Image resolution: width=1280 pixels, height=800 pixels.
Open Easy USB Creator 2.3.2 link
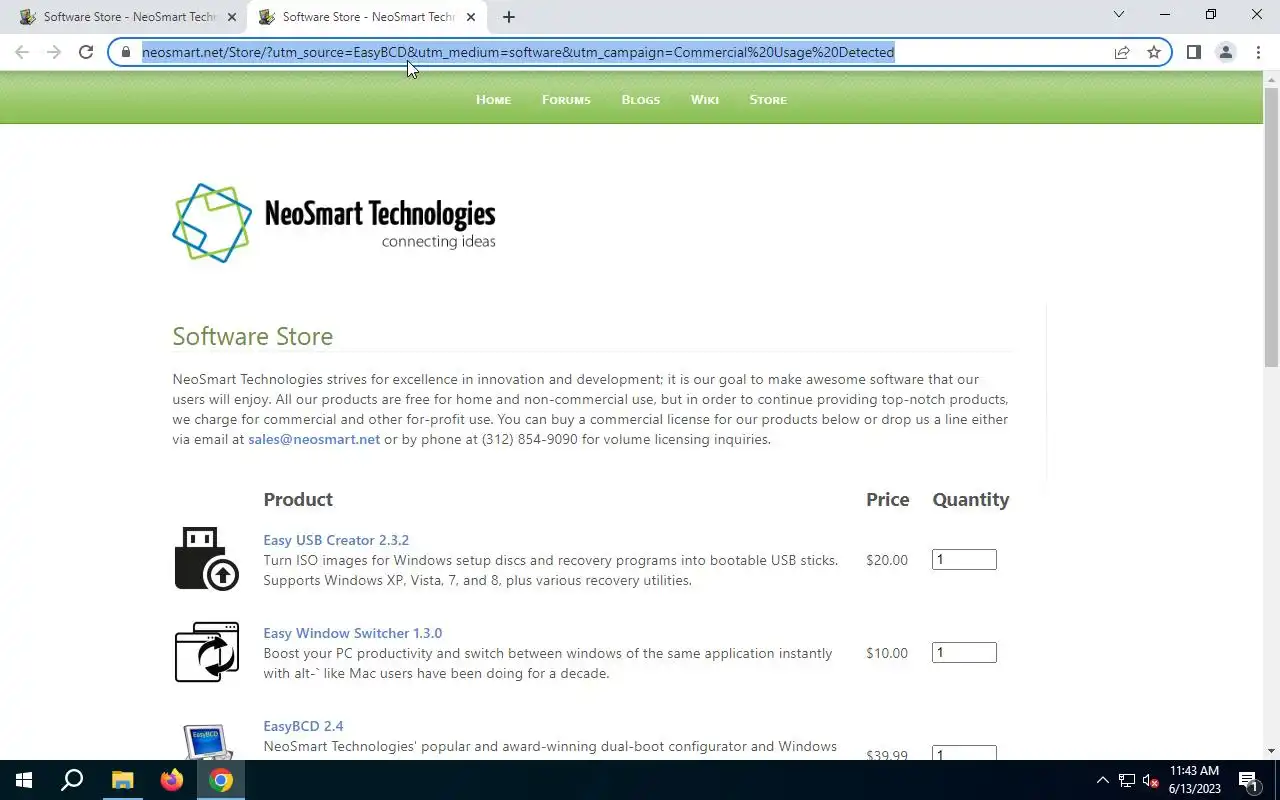pos(336,540)
